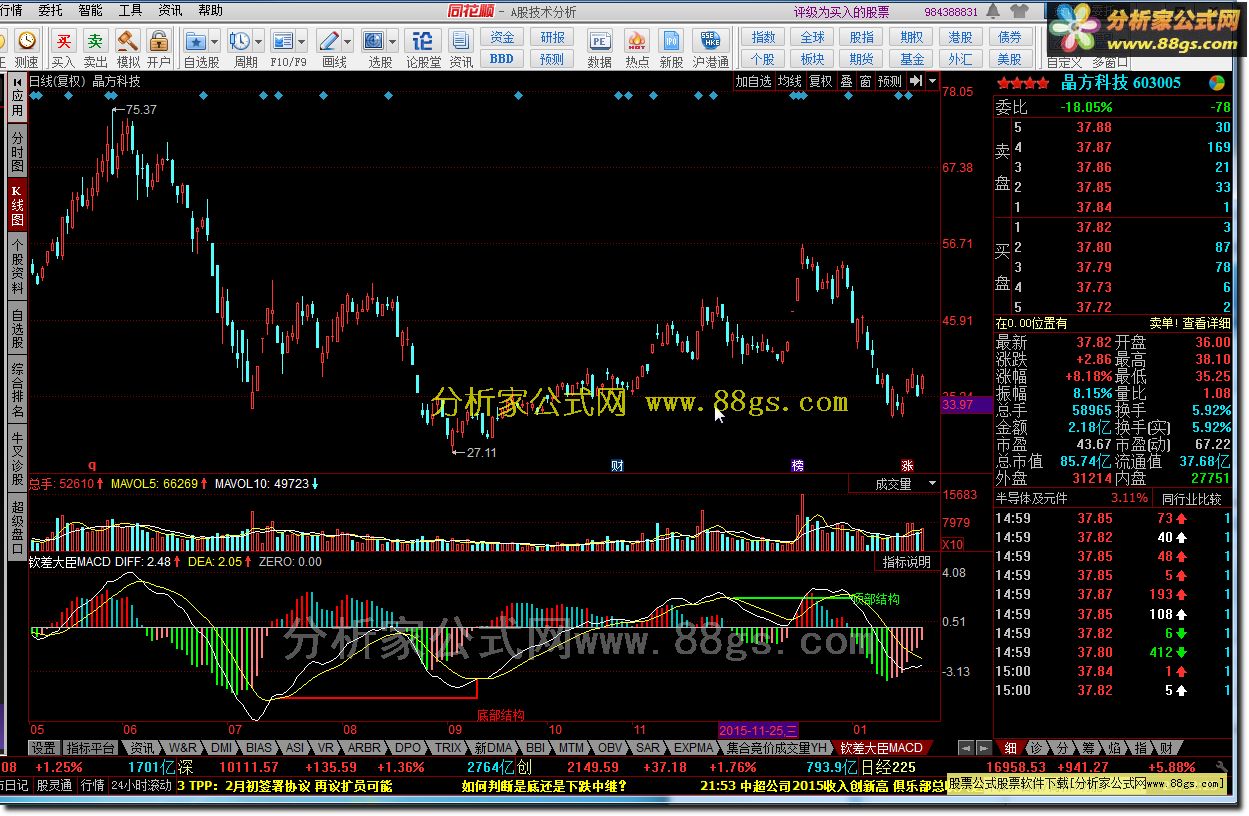Toggle the 复权 adjustment button
The image size is (1249, 816).
[x=820, y=81]
